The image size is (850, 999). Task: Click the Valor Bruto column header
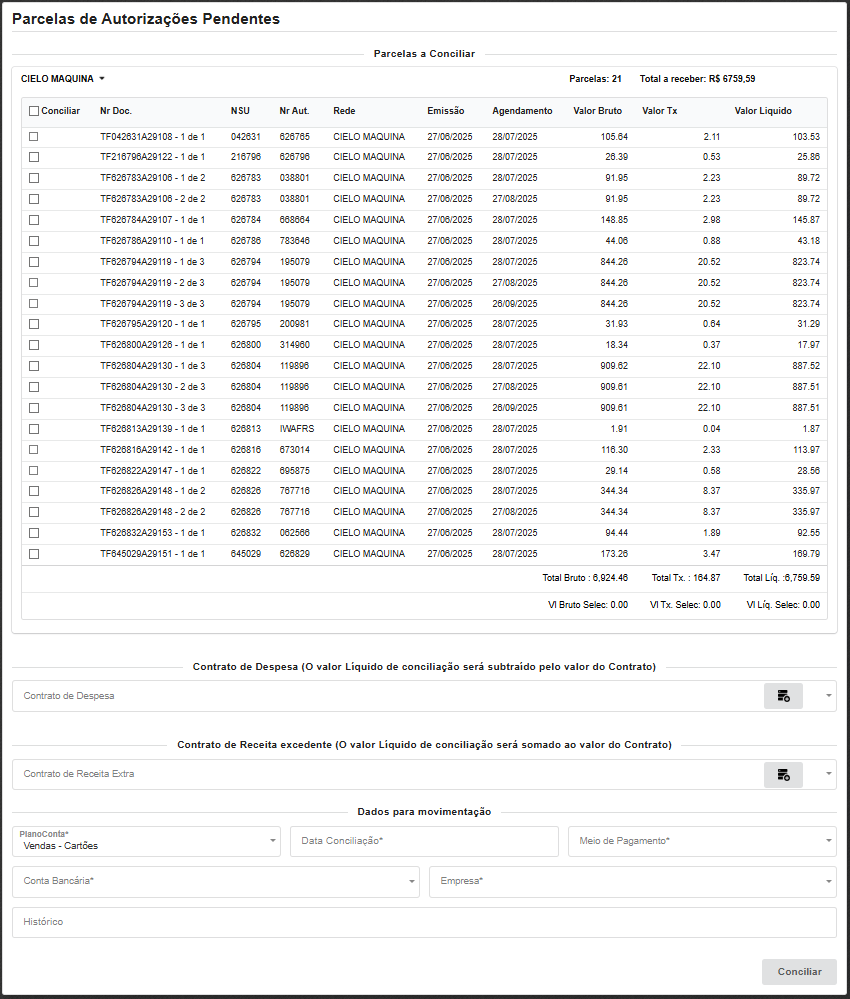[597, 111]
